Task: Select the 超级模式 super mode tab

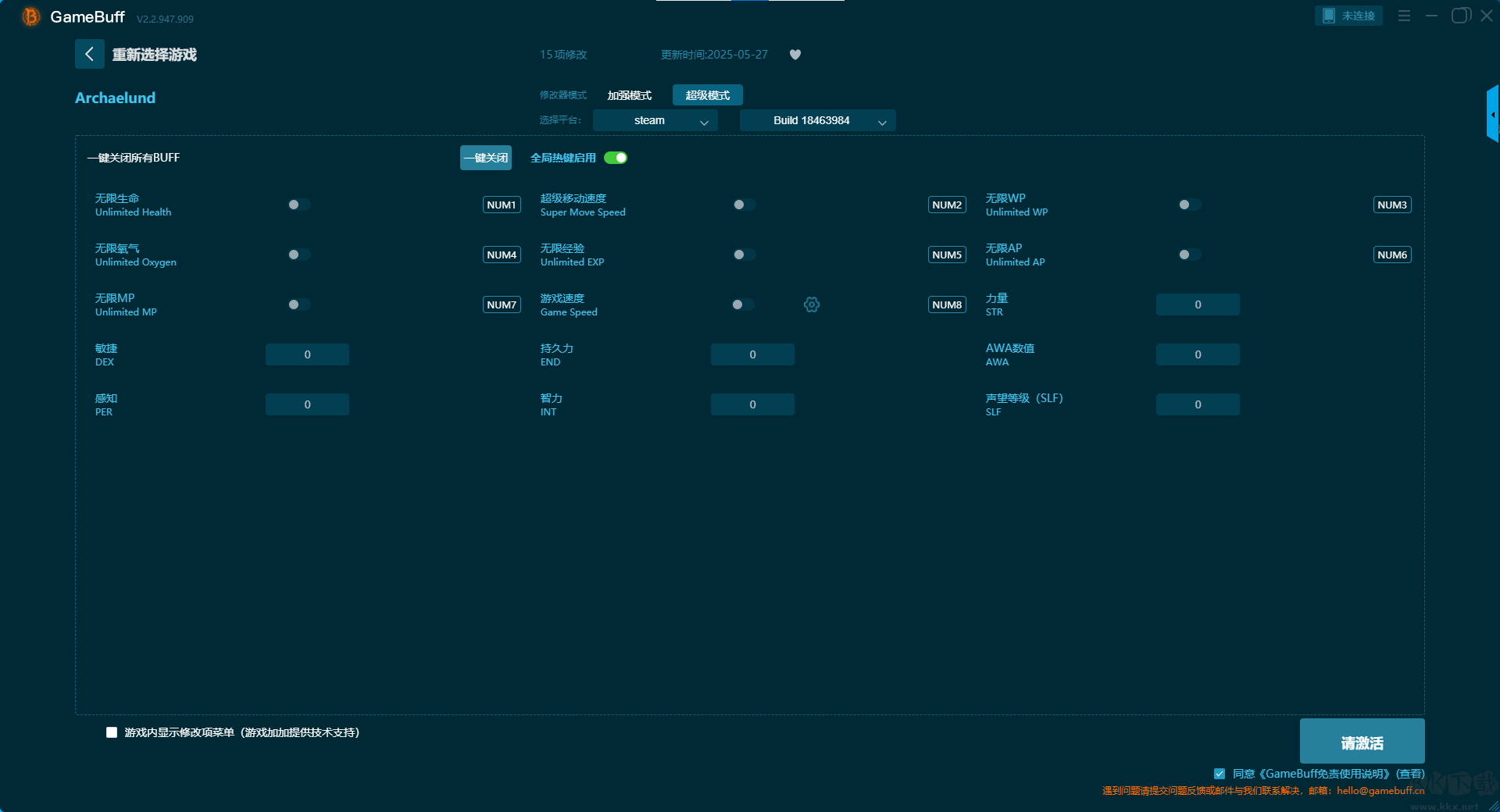Action: (707, 95)
